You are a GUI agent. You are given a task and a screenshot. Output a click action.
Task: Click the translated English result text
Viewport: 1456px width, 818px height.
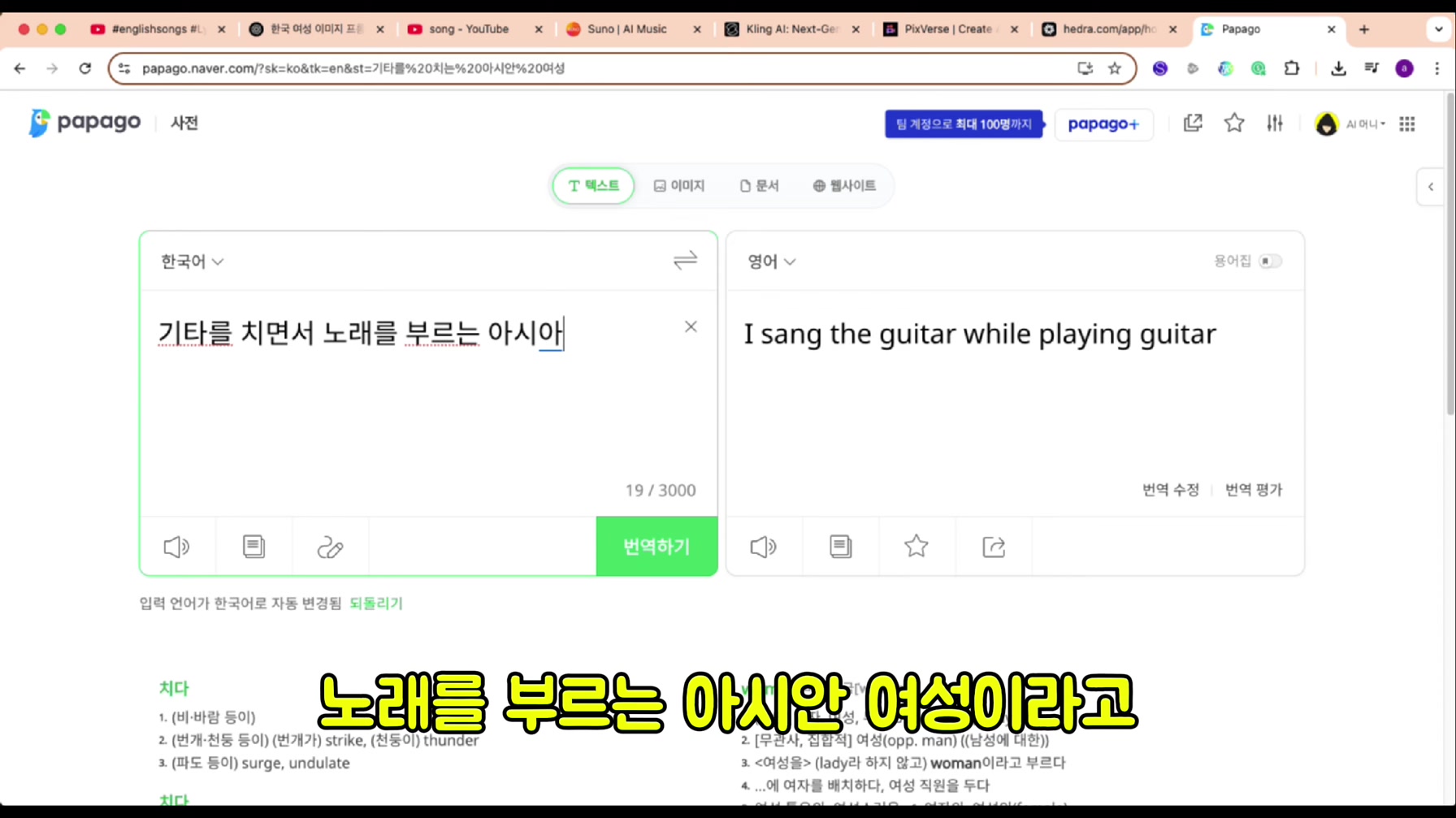(980, 334)
